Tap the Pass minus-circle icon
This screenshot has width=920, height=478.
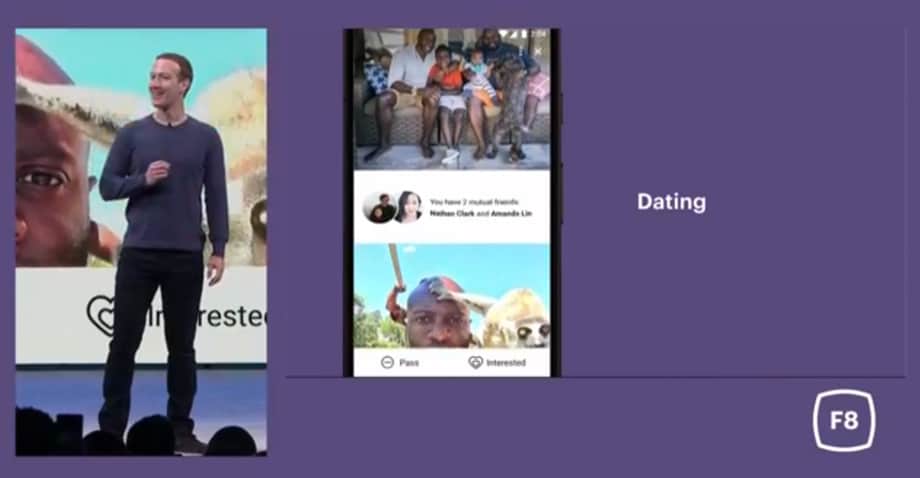(387, 363)
